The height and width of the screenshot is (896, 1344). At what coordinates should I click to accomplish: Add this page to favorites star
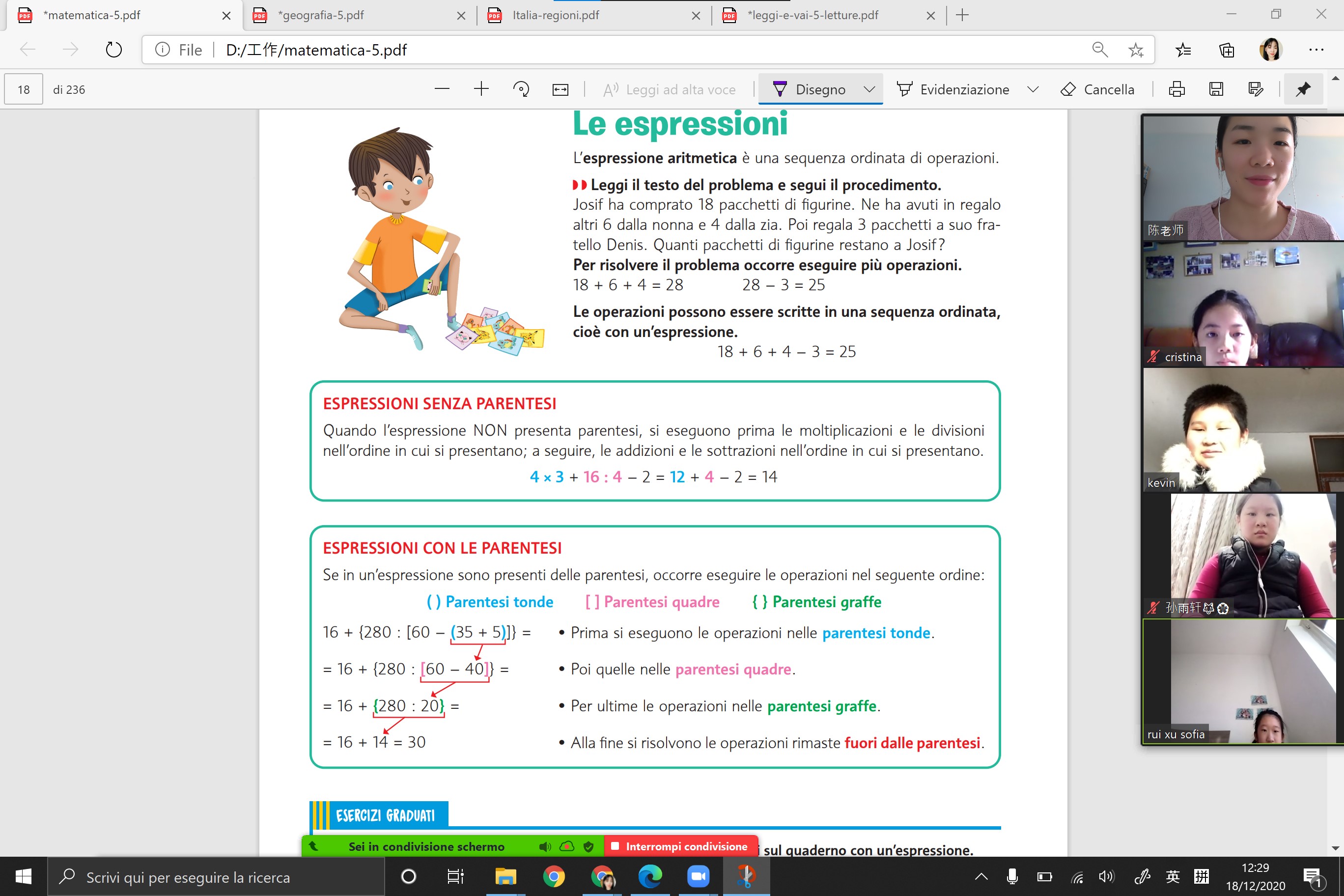[x=1136, y=50]
